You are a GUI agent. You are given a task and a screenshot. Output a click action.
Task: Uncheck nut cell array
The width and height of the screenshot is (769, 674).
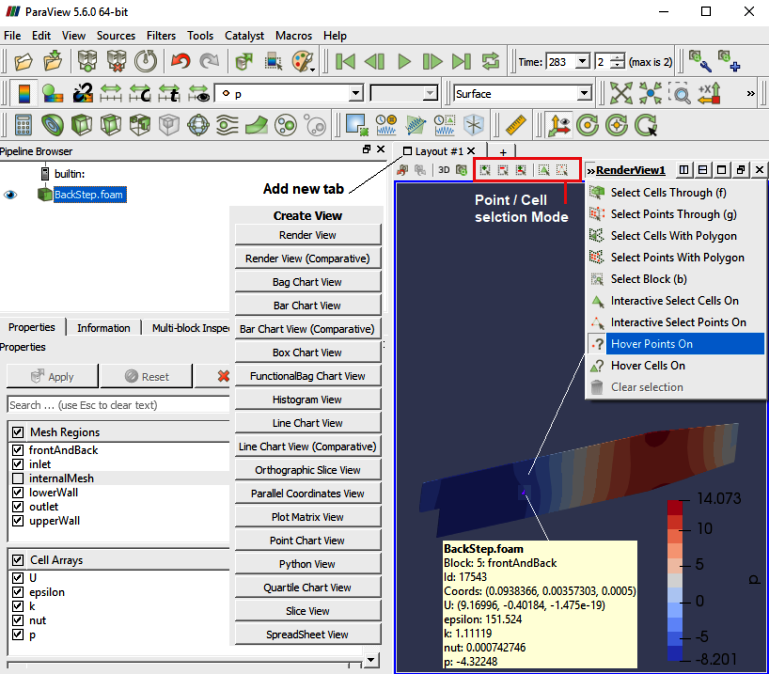pos(18,620)
